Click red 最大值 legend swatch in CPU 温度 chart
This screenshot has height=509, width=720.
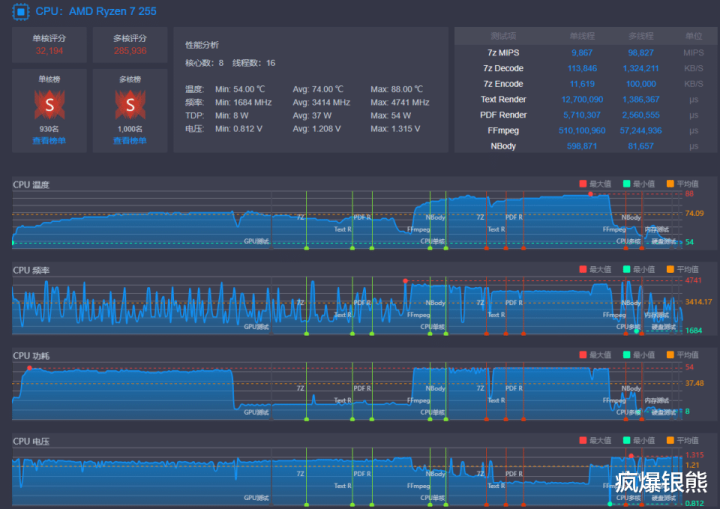583,184
